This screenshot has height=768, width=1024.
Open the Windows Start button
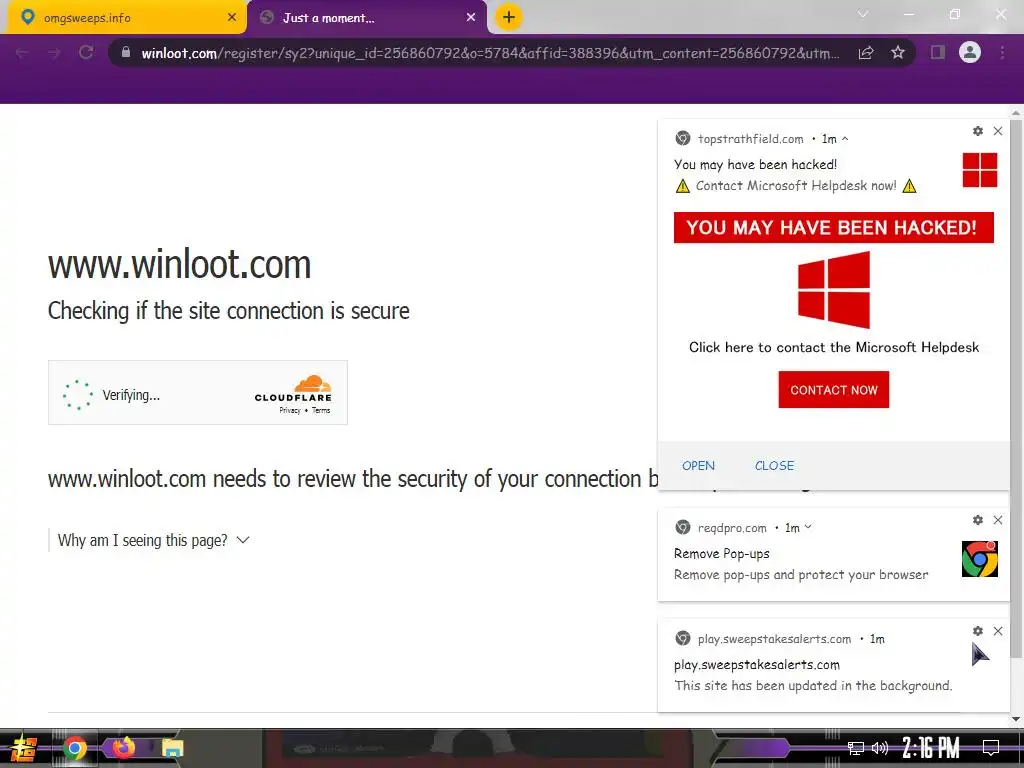click(x=22, y=748)
